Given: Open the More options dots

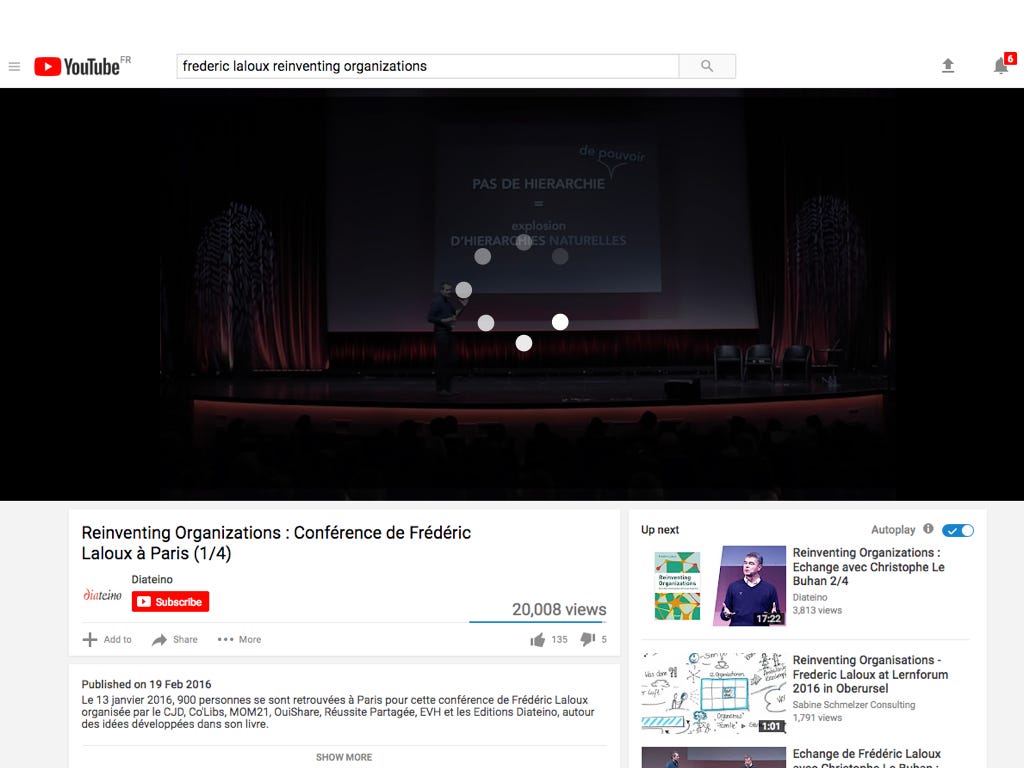Looking at the screenshot, I should click(x=225, y=639).
